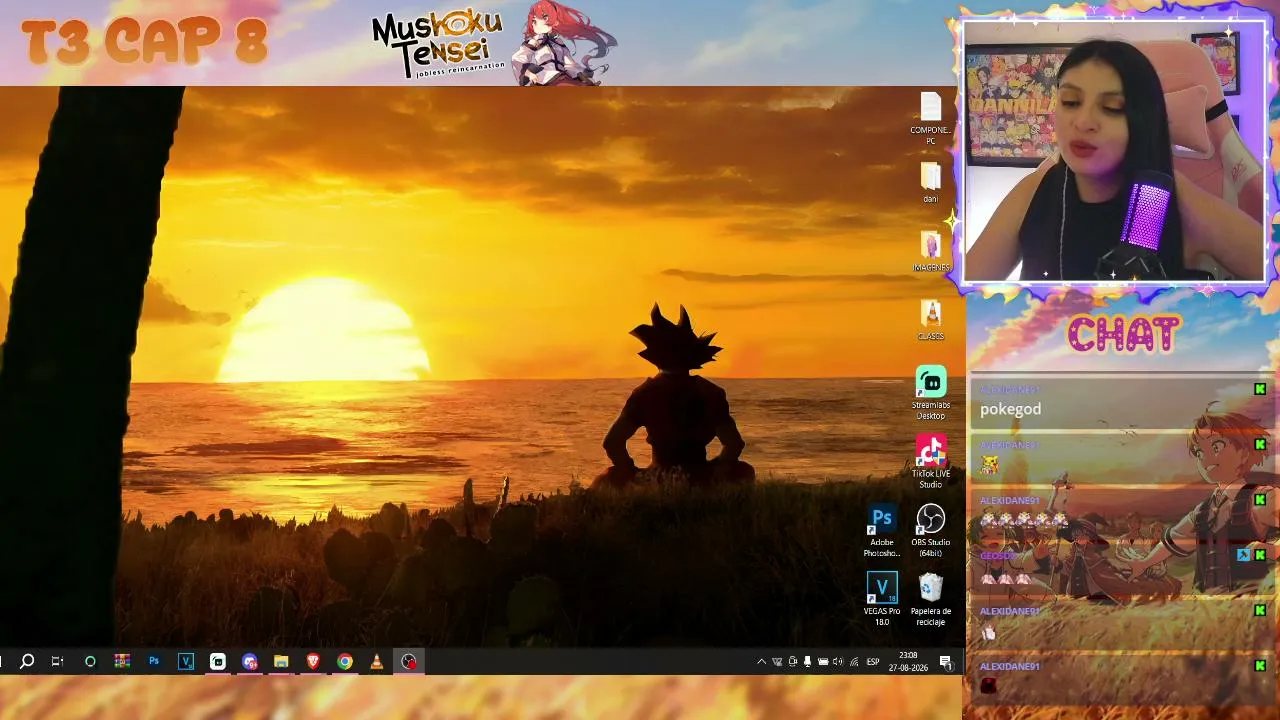Open Papelera de reciclaje
Screen dimensions: 1280x720
(x=930, y=600)
